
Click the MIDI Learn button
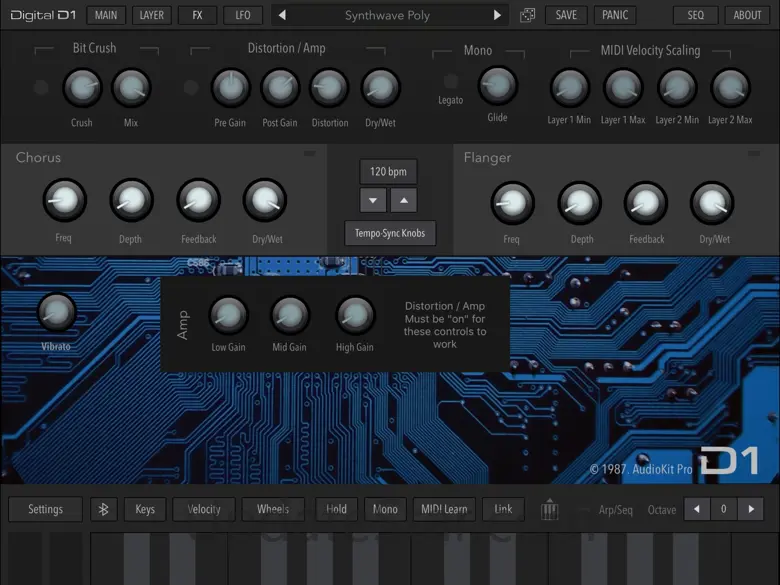tap(444, 509)
